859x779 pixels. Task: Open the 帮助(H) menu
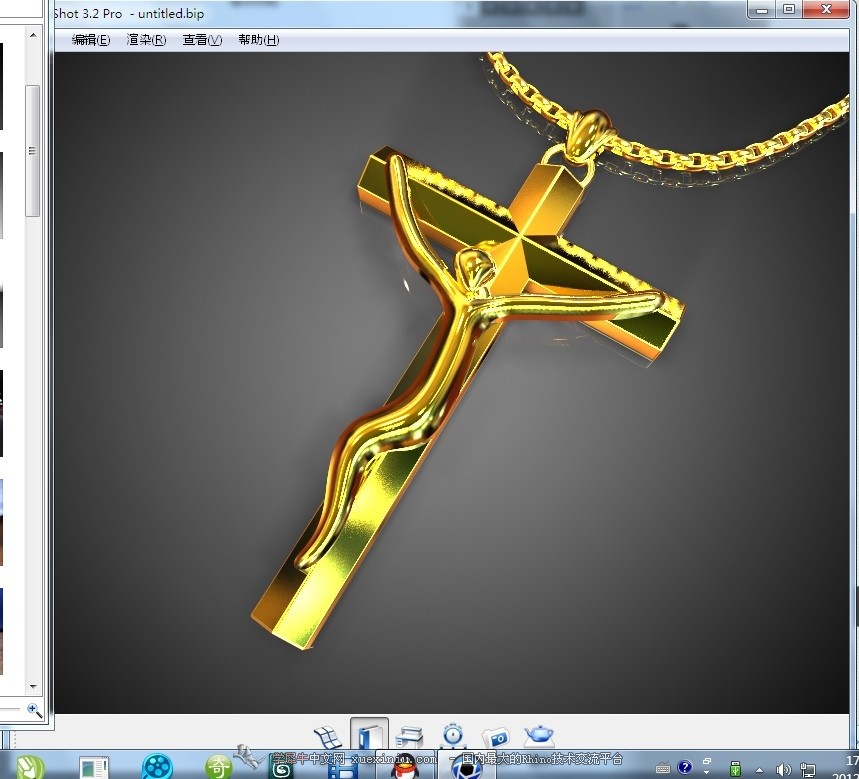[259, 40]
